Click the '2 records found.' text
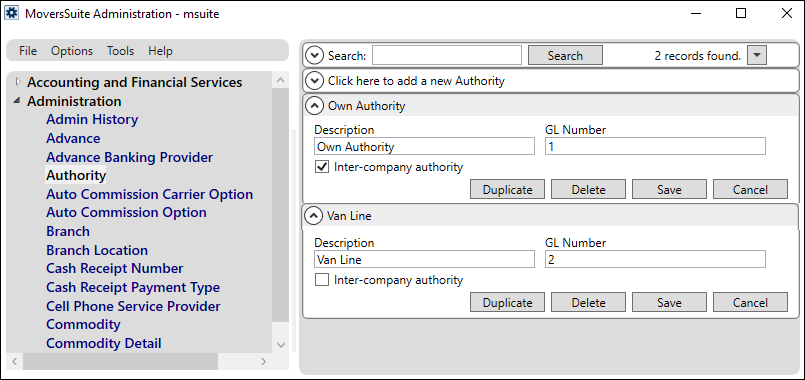Screen dimensions: 805x380 [x=698, y=55]
